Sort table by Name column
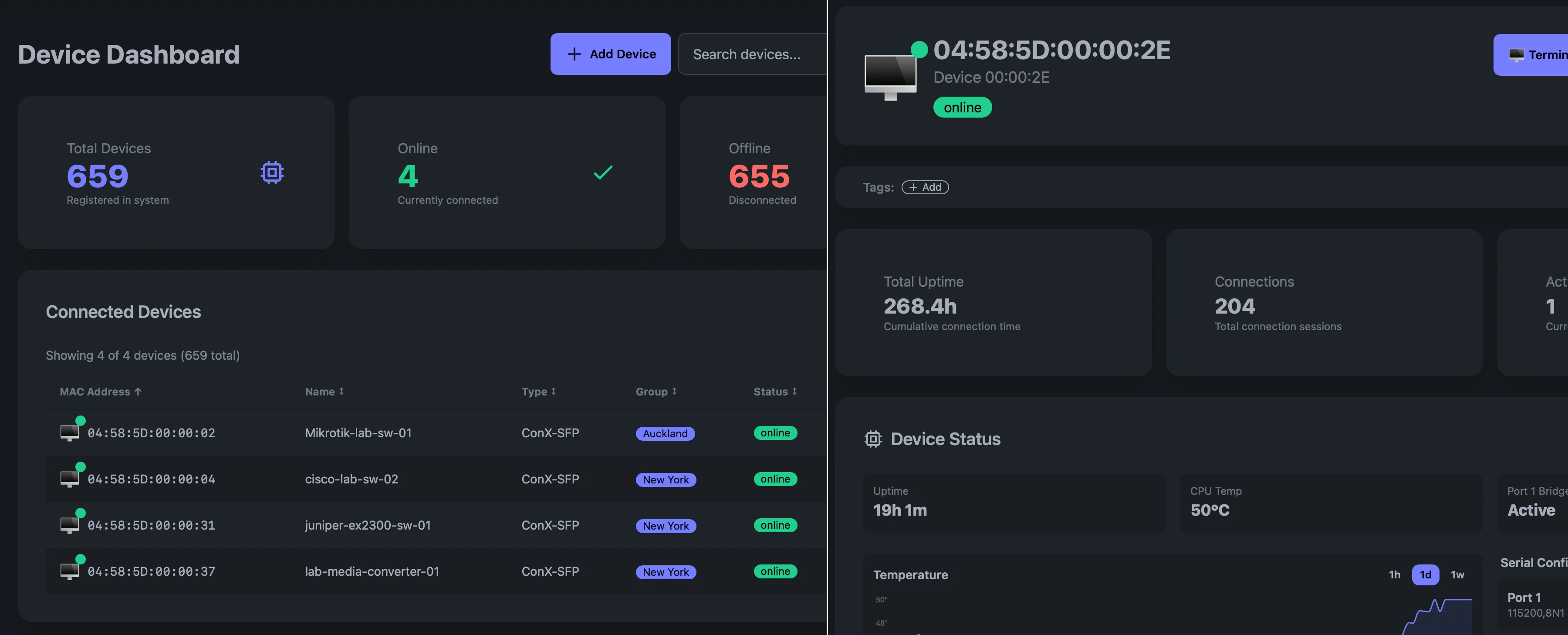The height and width of the screenshot is (635, 1568). click(x=324, y=392)
